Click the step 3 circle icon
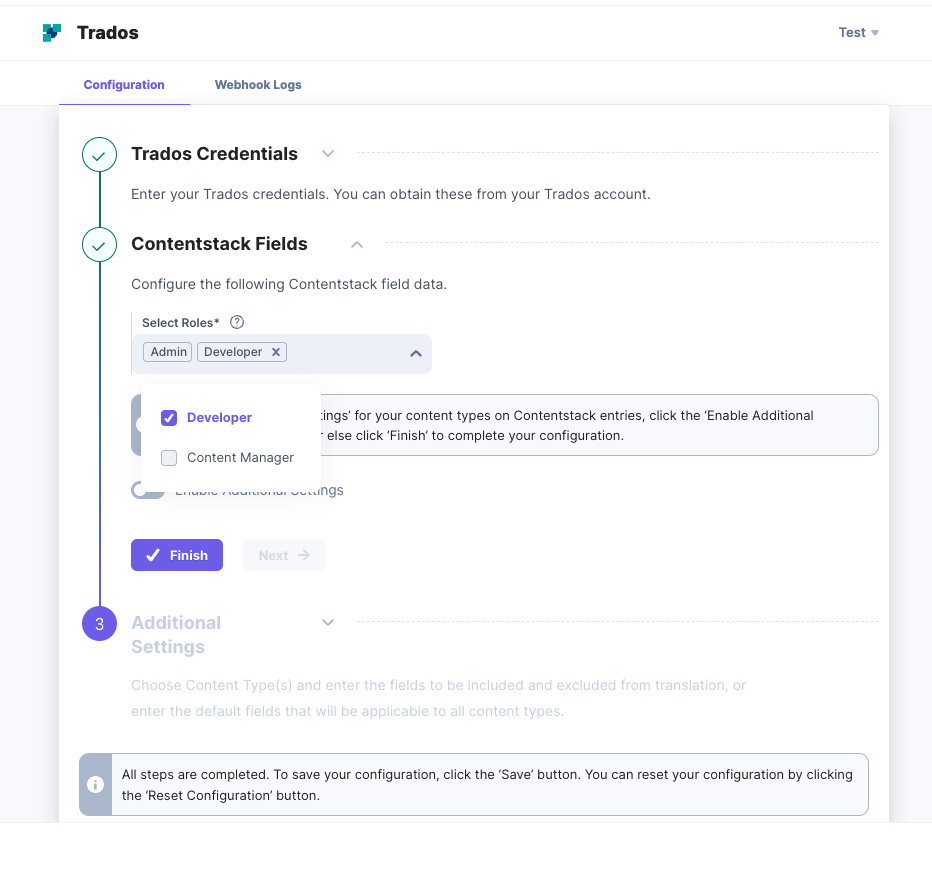 pos(99,623)
